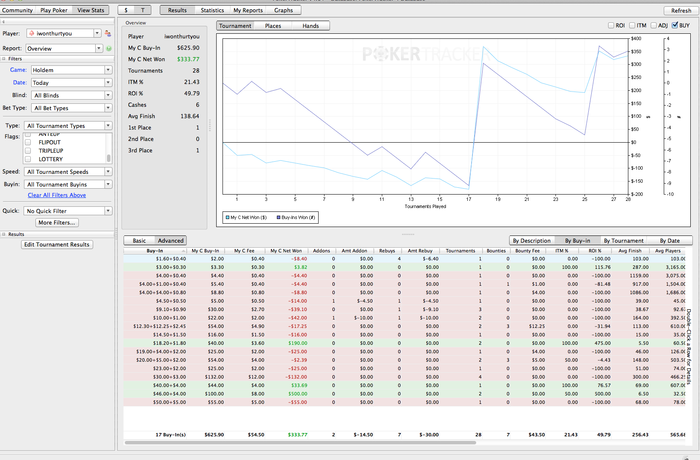Click the My C Net Won legend marker
The width and height of the screenshot is (700, 460).
tap(229, 215)
